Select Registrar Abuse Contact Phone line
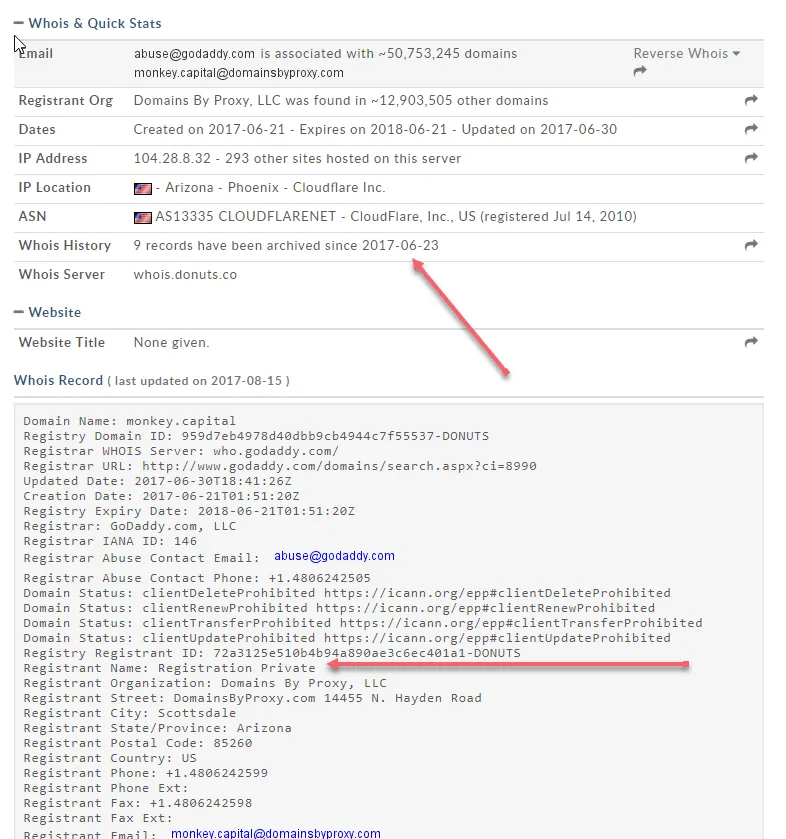Viewport: 786px width, 839px height. click(x=197, y=578)
